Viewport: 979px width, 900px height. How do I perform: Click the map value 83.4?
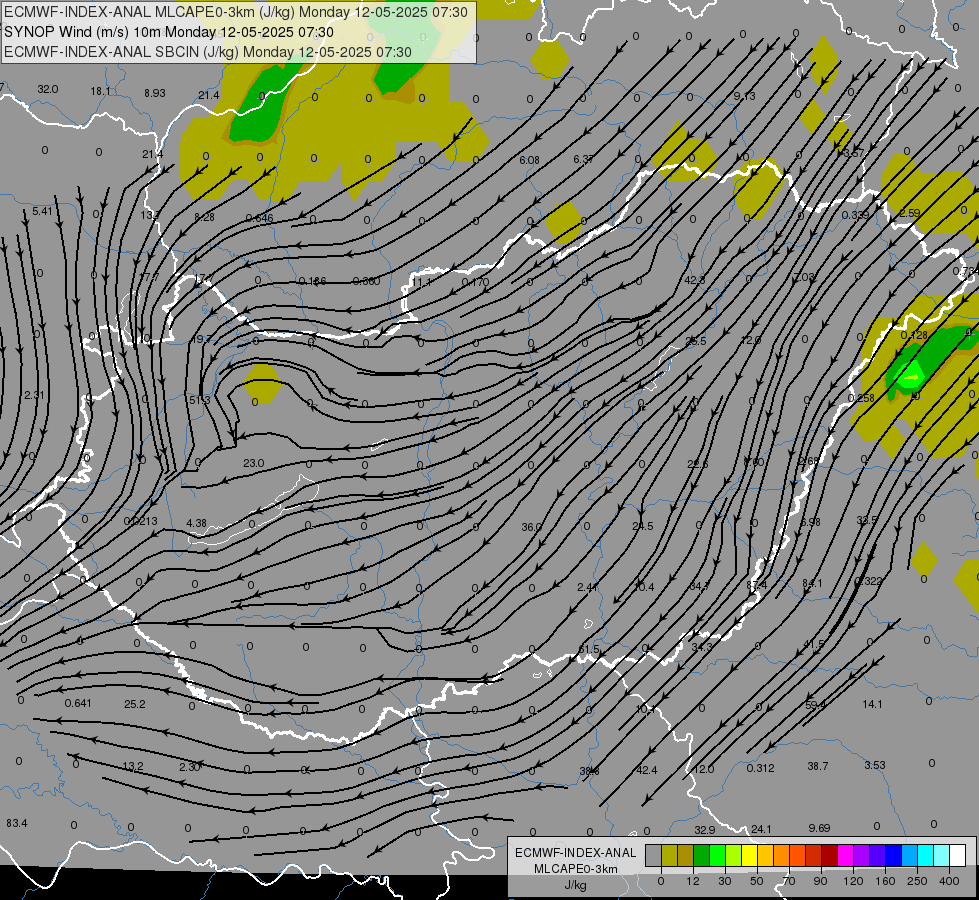[17, 823]
